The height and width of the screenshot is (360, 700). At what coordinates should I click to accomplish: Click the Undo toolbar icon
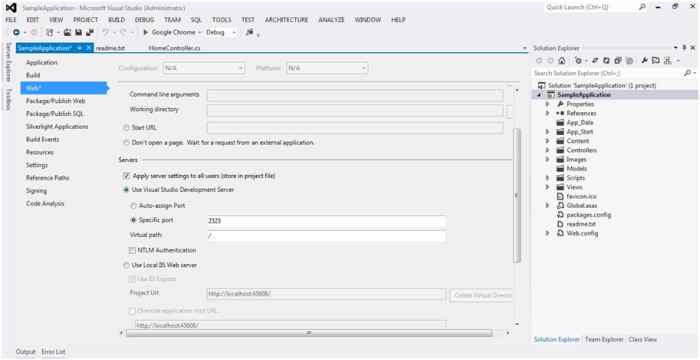click(x=105, y=32)
